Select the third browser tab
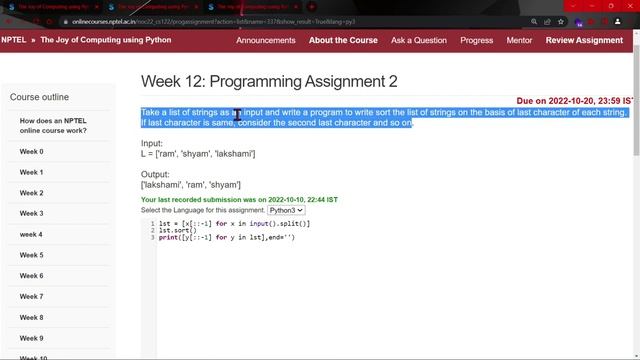 coord(253,7)
